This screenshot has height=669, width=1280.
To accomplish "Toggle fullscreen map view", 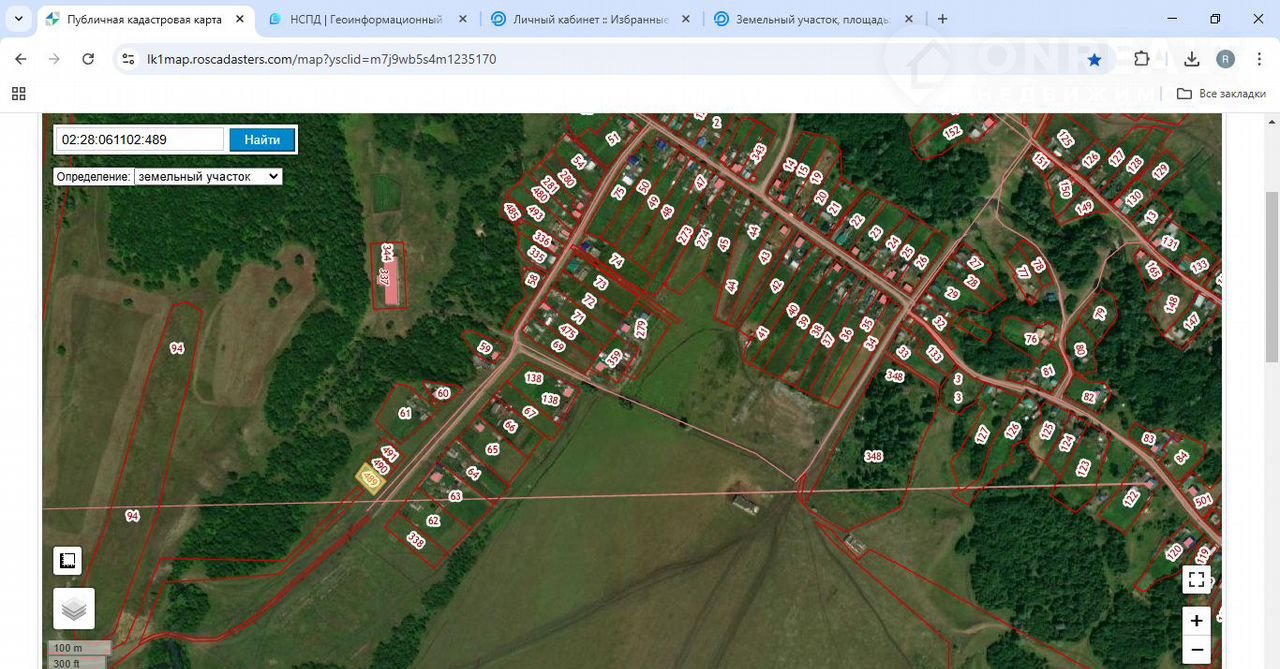I will coord(1196,579).
